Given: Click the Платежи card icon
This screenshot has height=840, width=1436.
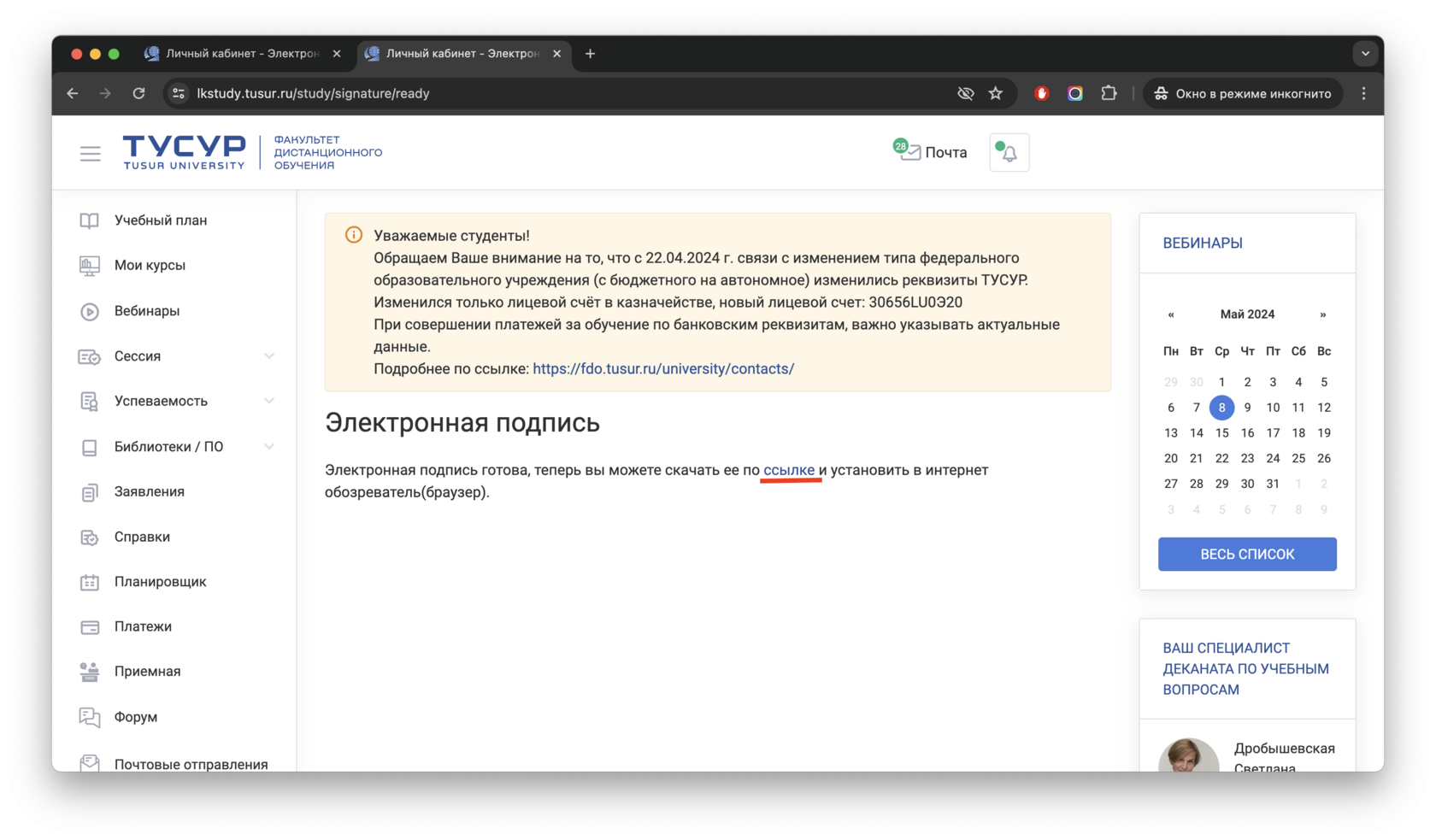Looking at the screenshot, I should coord(89,627).
